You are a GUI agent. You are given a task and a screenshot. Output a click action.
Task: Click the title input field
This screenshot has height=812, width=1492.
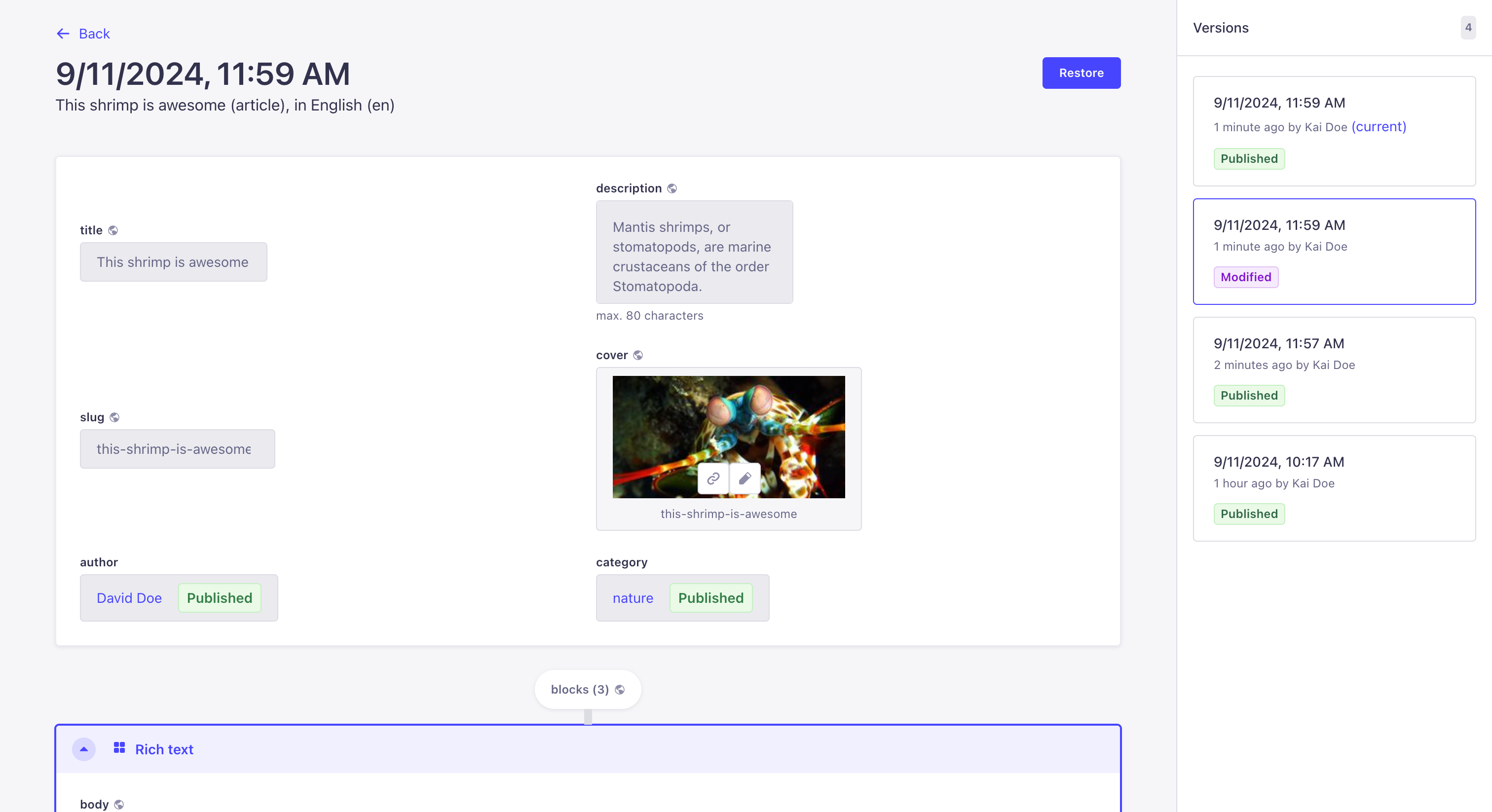173,262
